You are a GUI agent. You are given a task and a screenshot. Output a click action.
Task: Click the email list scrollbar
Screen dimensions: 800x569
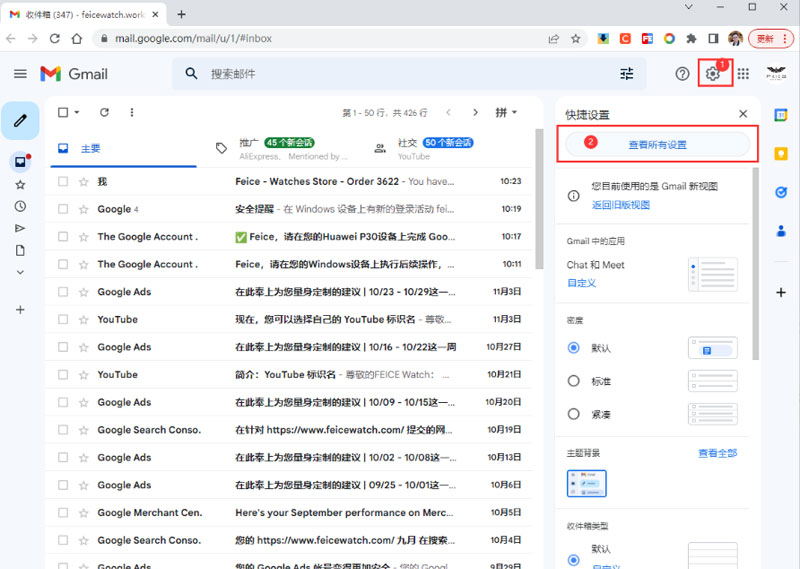[x=539, y=199]
